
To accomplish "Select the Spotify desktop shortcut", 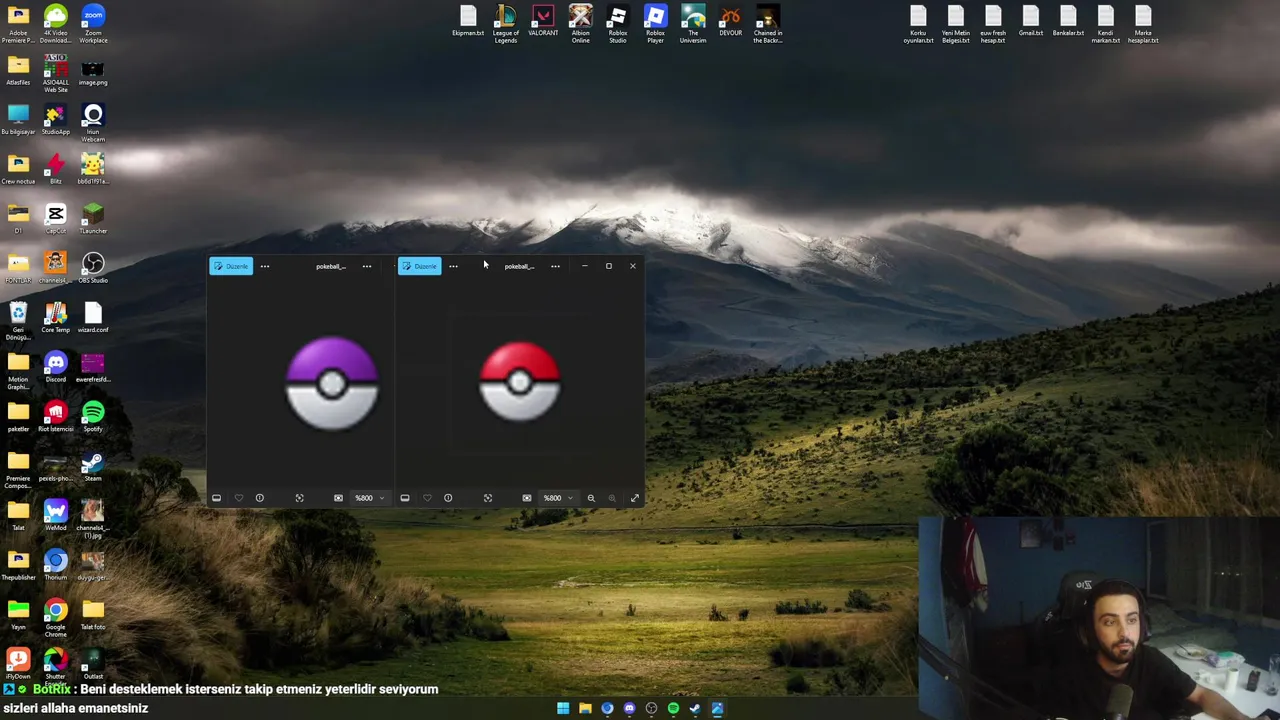I will (93, 416).
